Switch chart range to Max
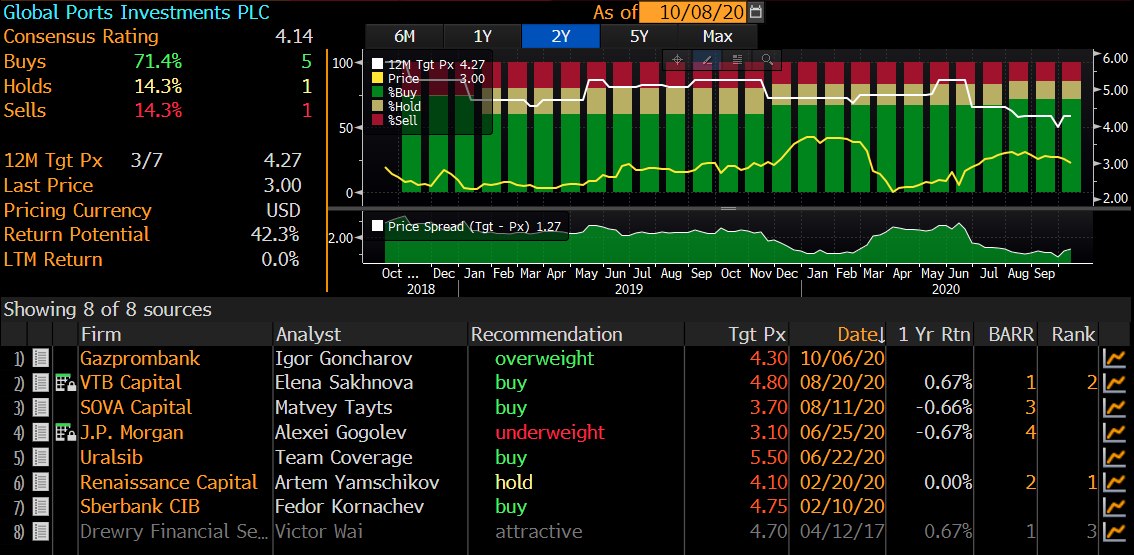Image resolution: width=1134 pixels, height=555 pixels. (x=717, y=36)
